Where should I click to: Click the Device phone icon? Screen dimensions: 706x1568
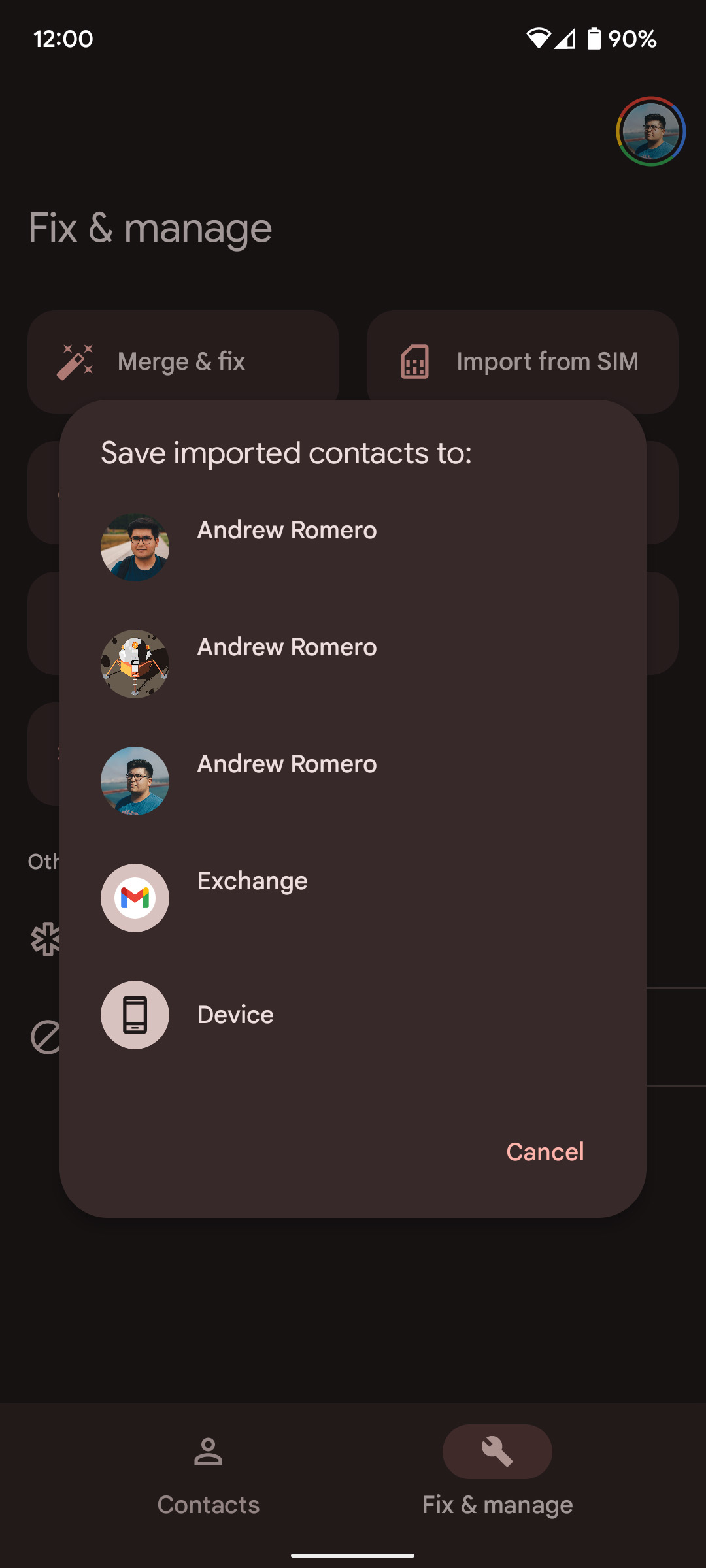point(135,1015)
